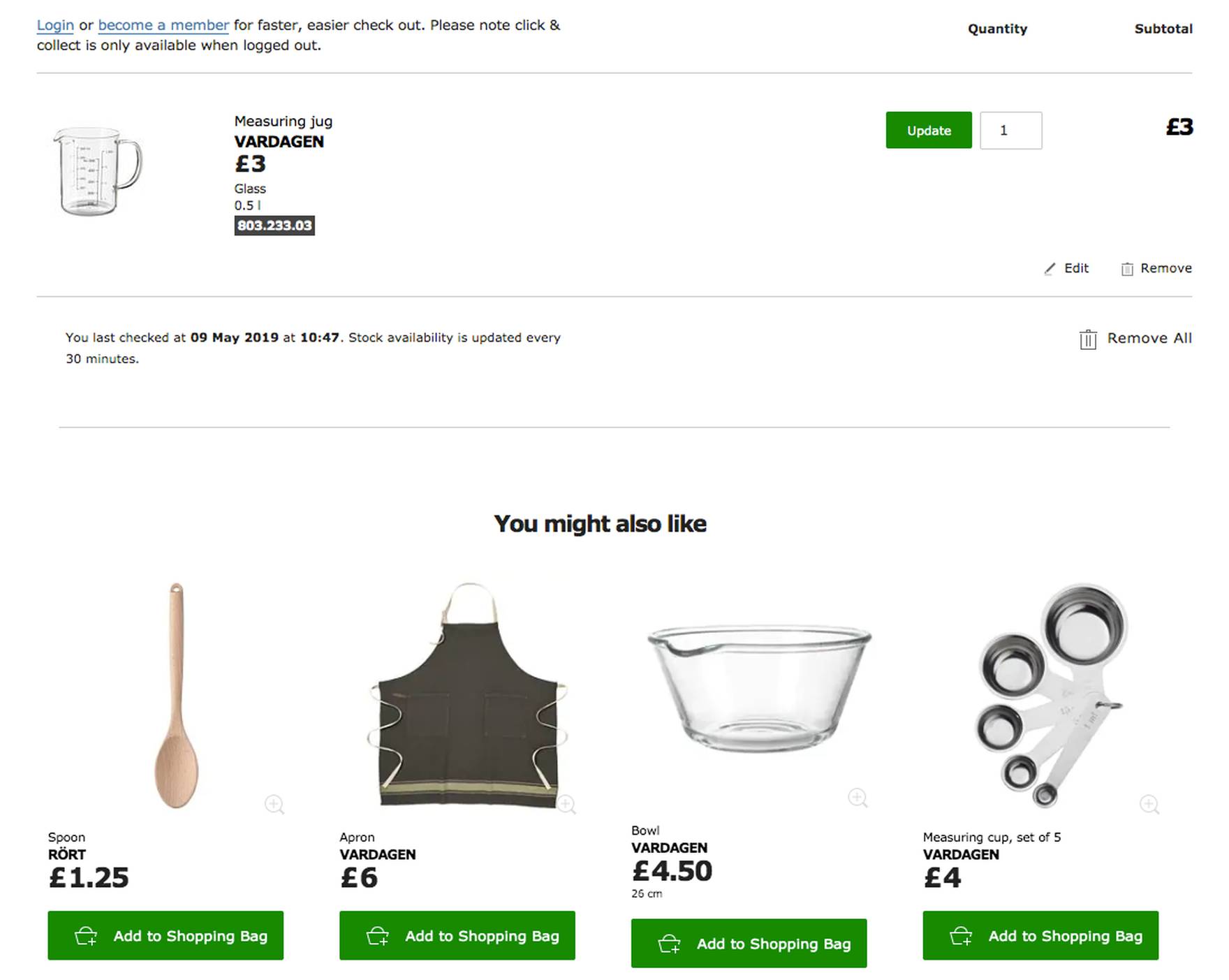
Task: Add the VARDAGEN bowl to shopping bag
Action: (749, 943)
